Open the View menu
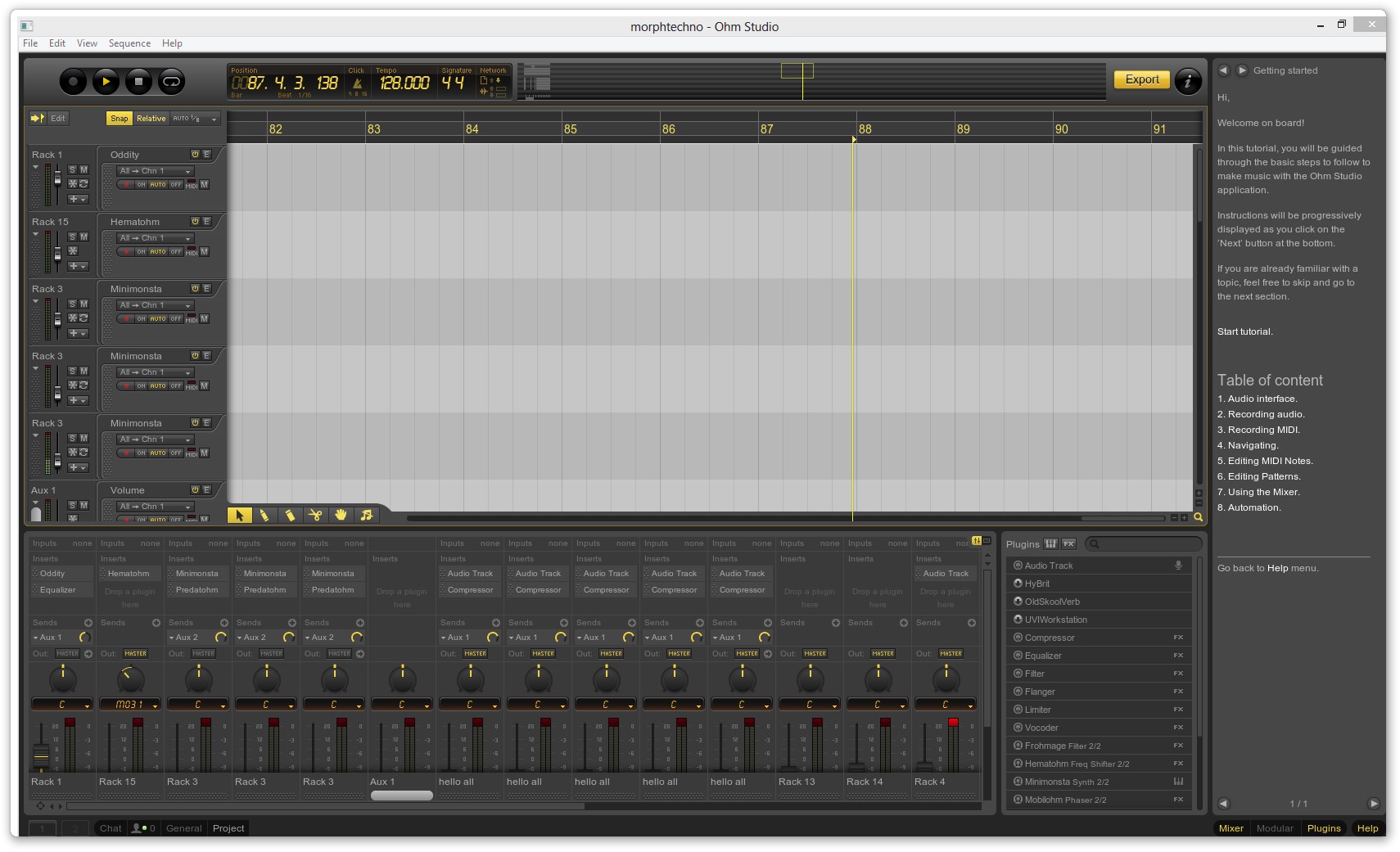 pyautogui.click(x=87, y=43)
